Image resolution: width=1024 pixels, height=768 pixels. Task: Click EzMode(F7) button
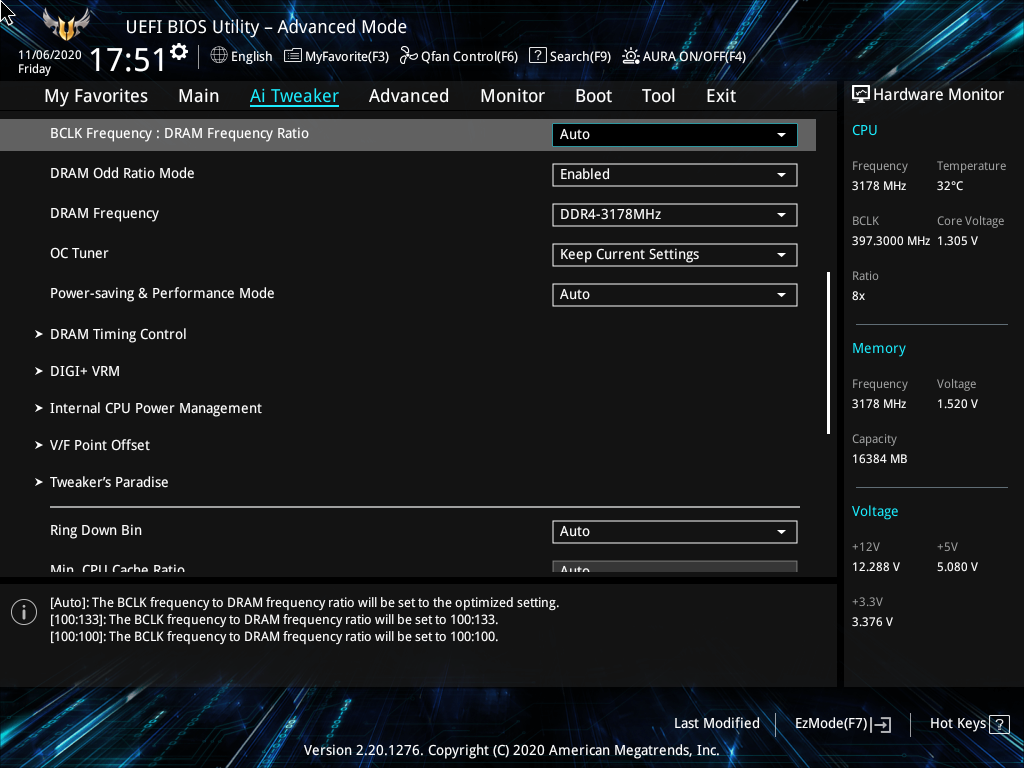point(842,724)
